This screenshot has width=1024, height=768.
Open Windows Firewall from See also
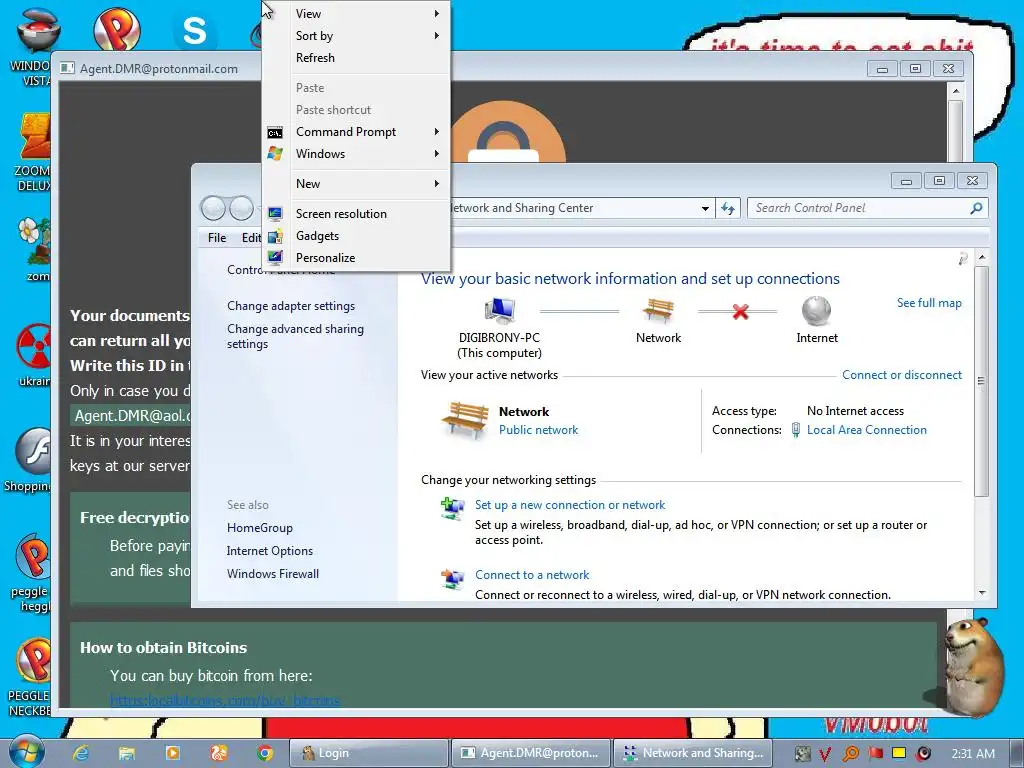(x=273, y=573)
